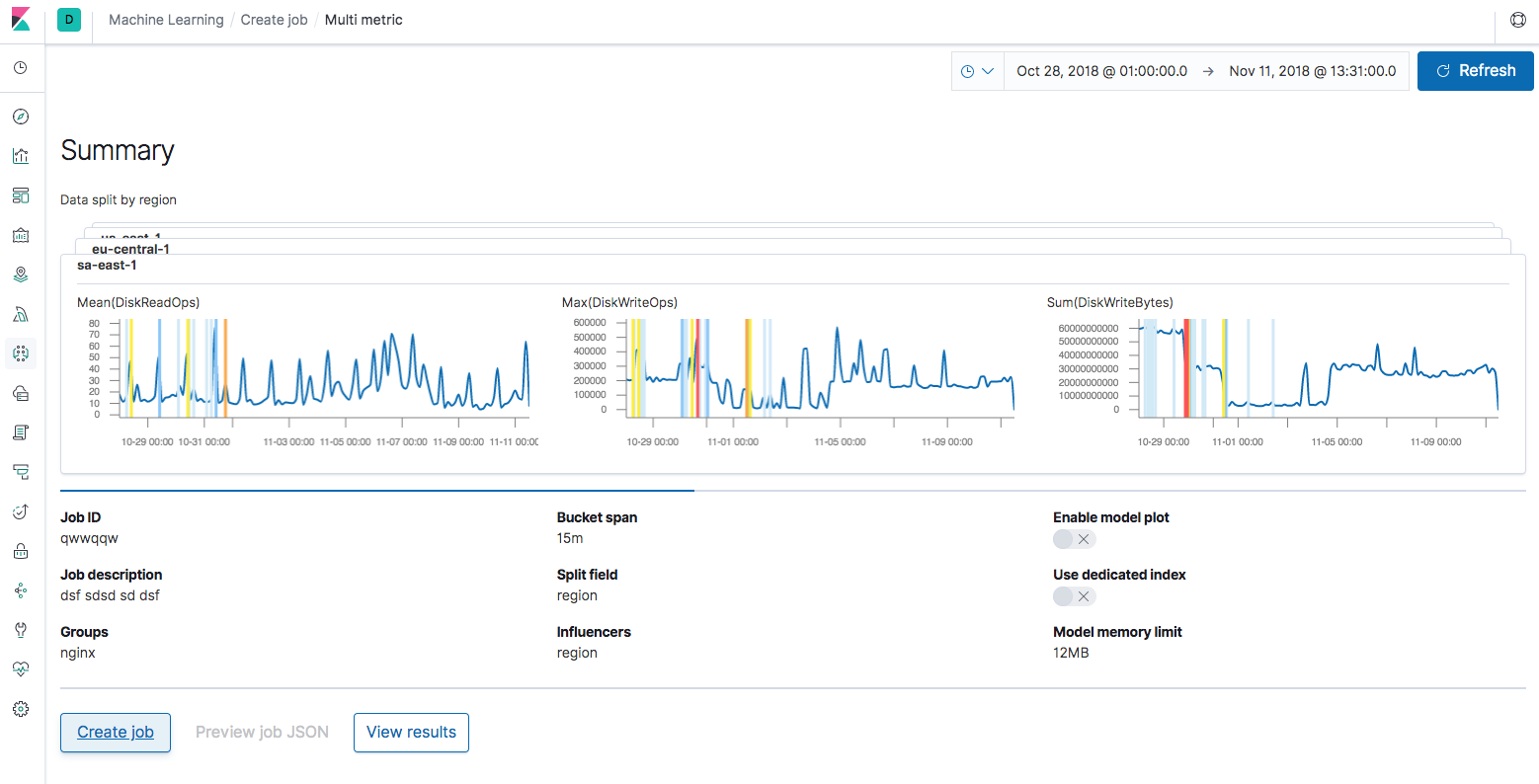
Task: Click Preview job JSON
Action: click(262, 733)
